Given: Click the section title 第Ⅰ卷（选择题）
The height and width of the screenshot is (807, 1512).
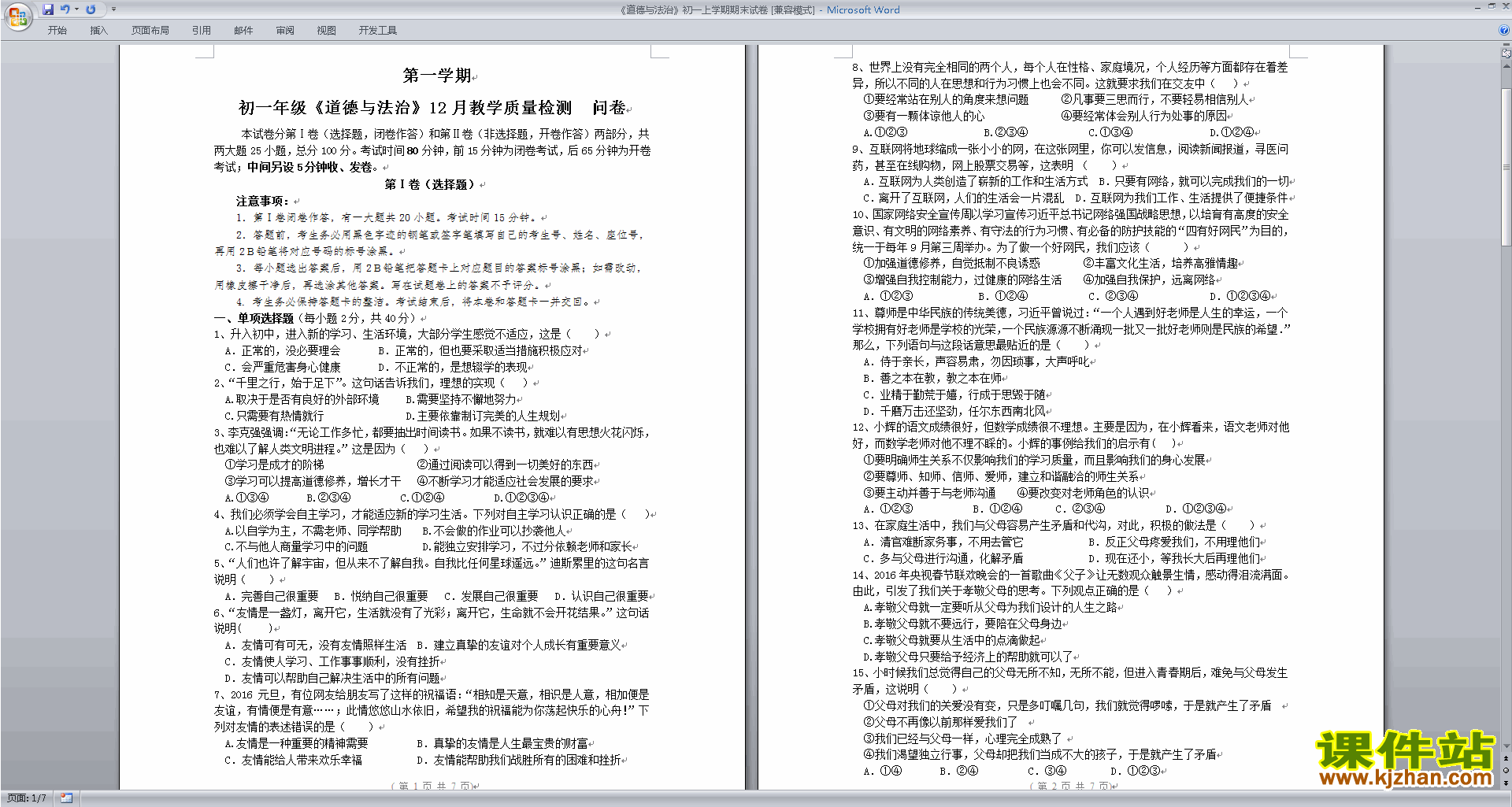Looking at the screenshot, I should tap(431, 184).
